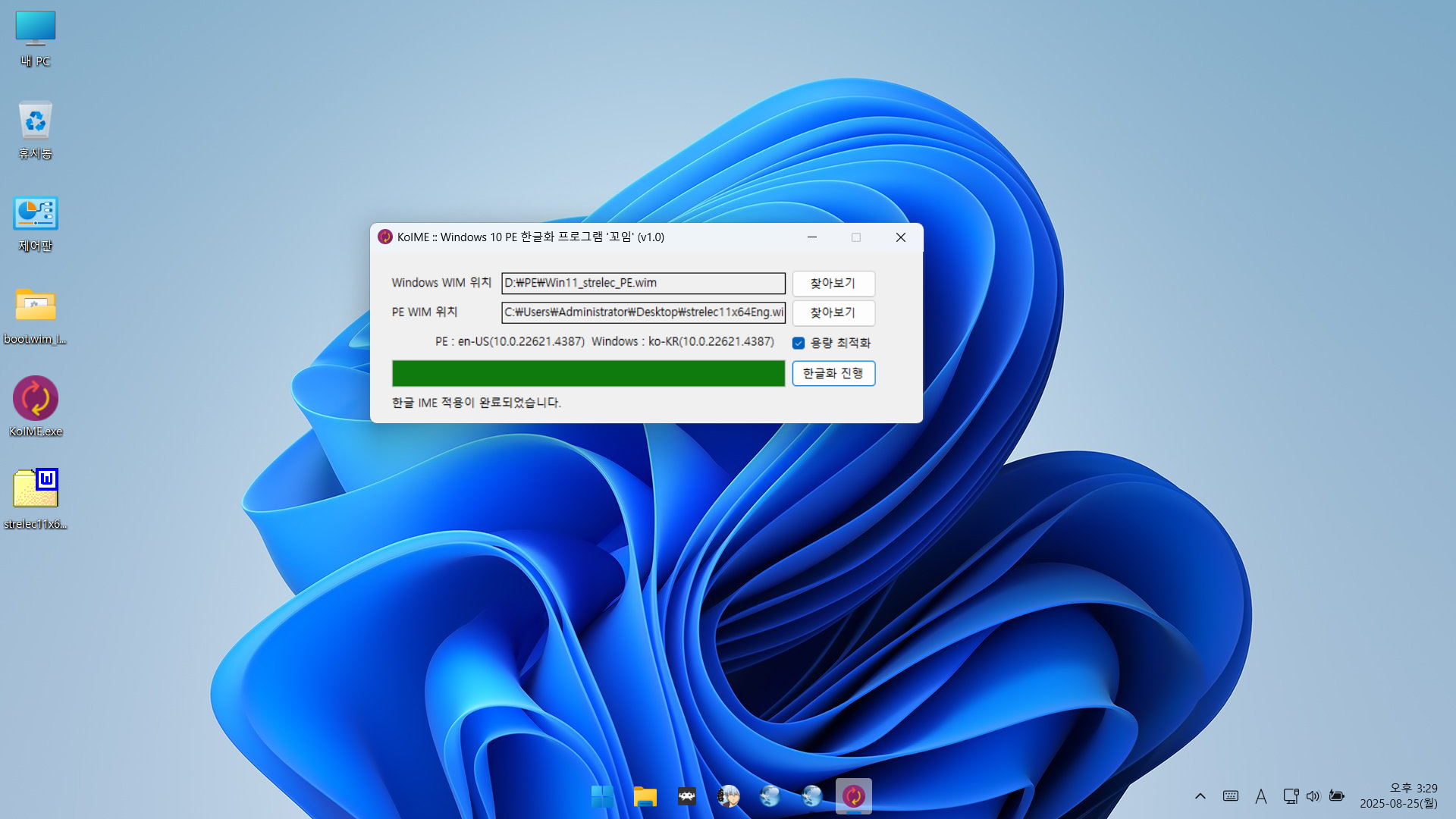Open File Explorer from the taskbar
Screen dimensions: 1456x819
point(645,796)
